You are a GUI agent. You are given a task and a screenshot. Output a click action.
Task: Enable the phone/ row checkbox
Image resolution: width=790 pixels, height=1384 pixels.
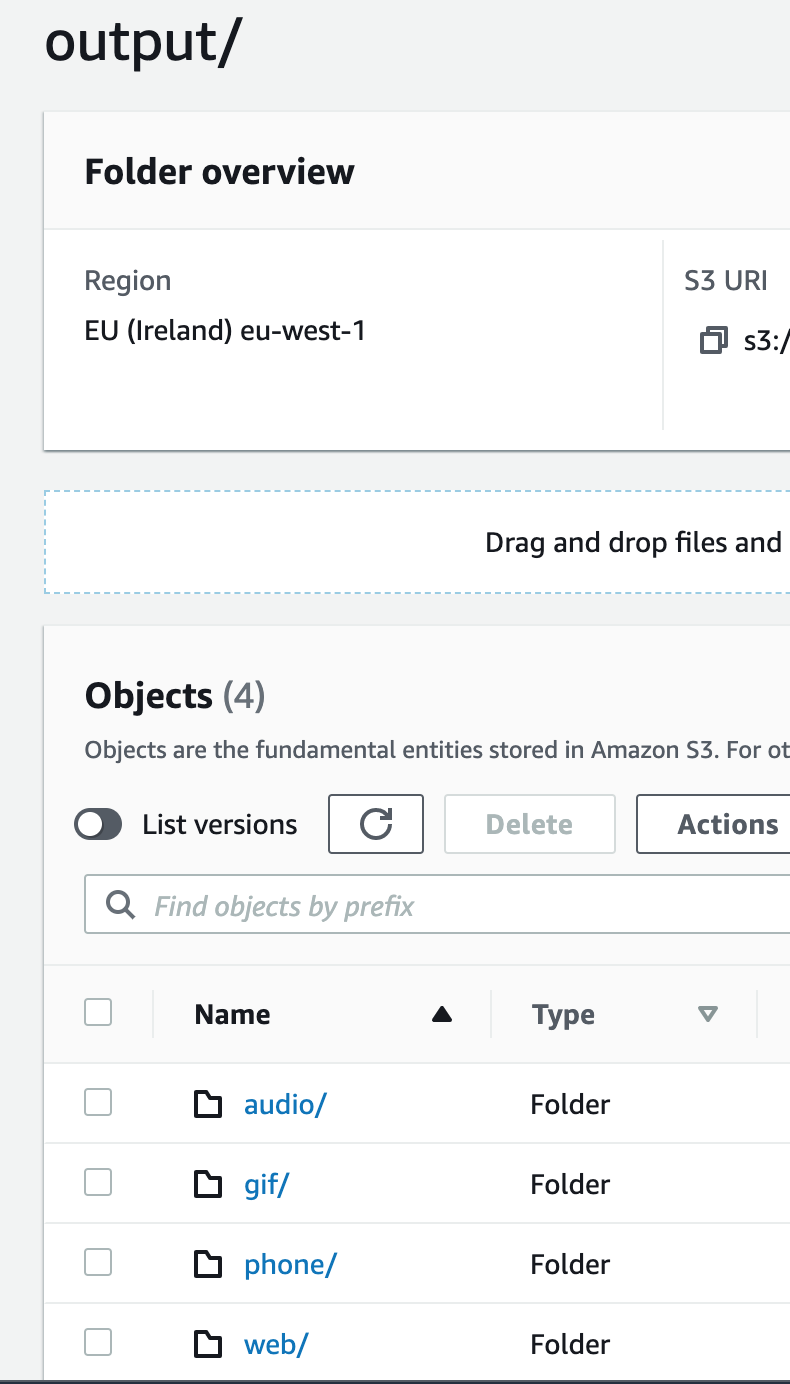click(x=98, y=1262)
